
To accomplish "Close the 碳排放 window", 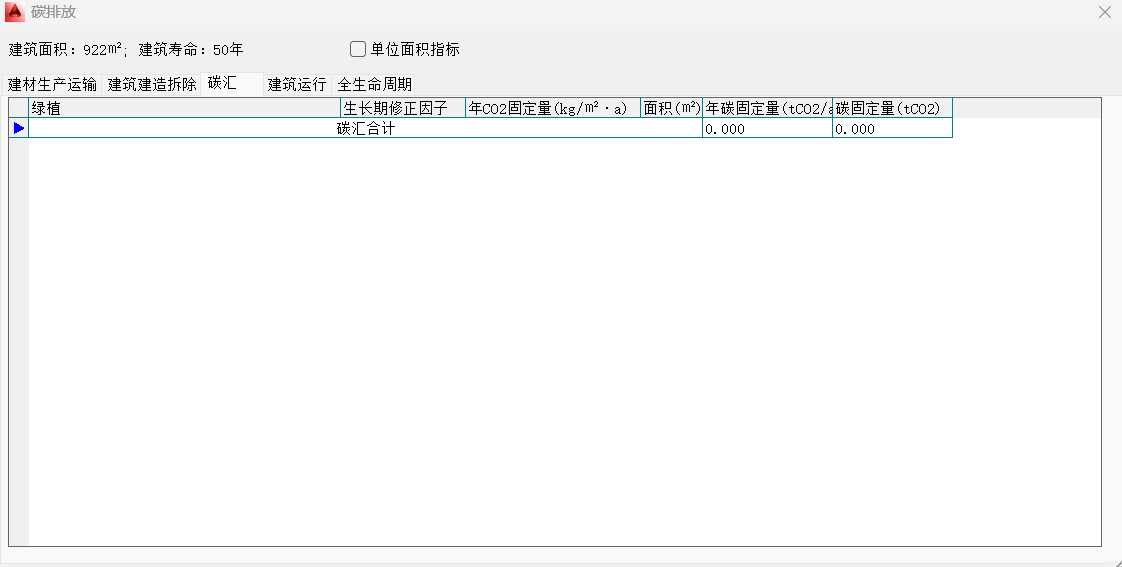I will 1105,13.
